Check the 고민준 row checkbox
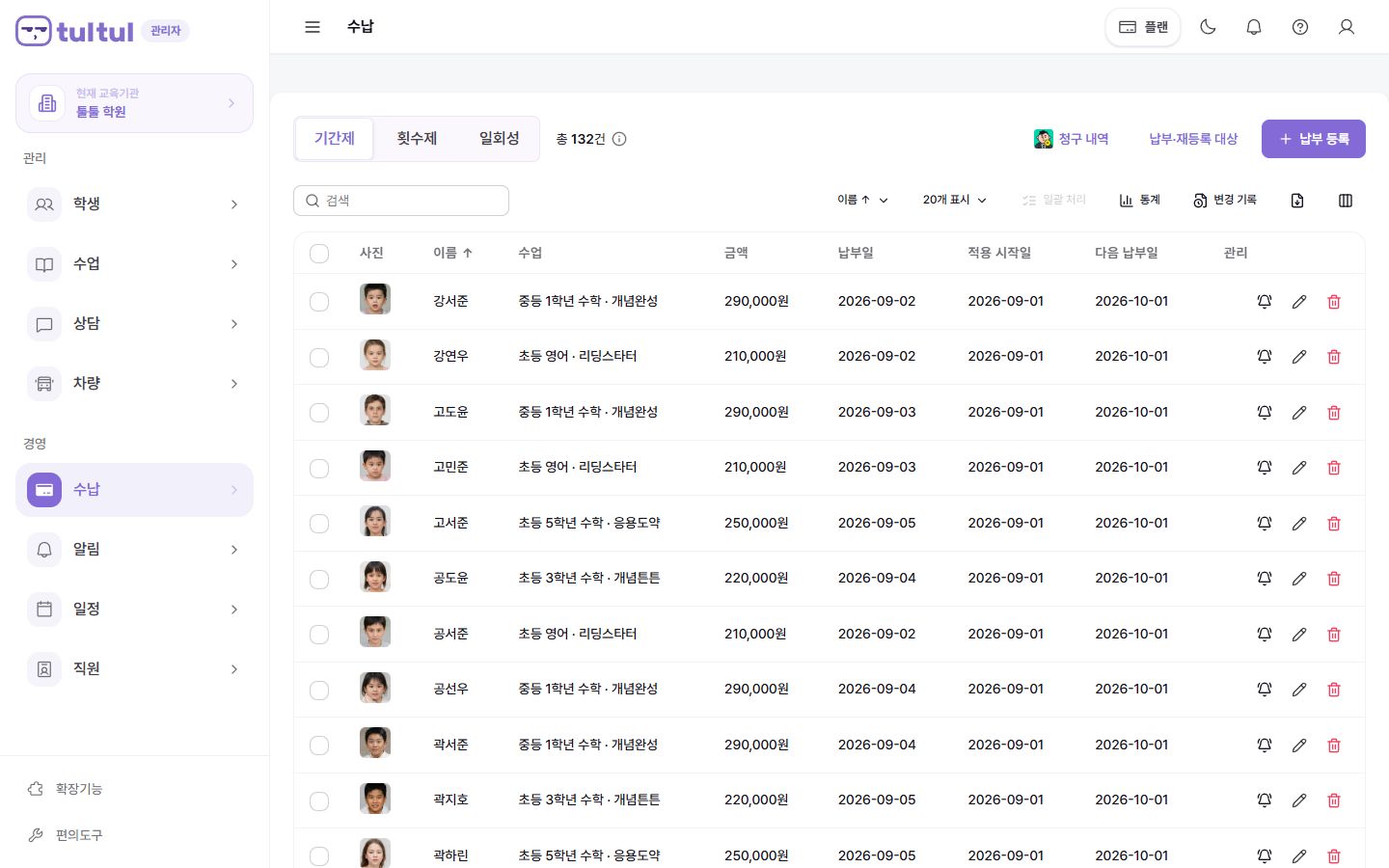Viewport: 1389px width, 868px height. tap(319, 468)
